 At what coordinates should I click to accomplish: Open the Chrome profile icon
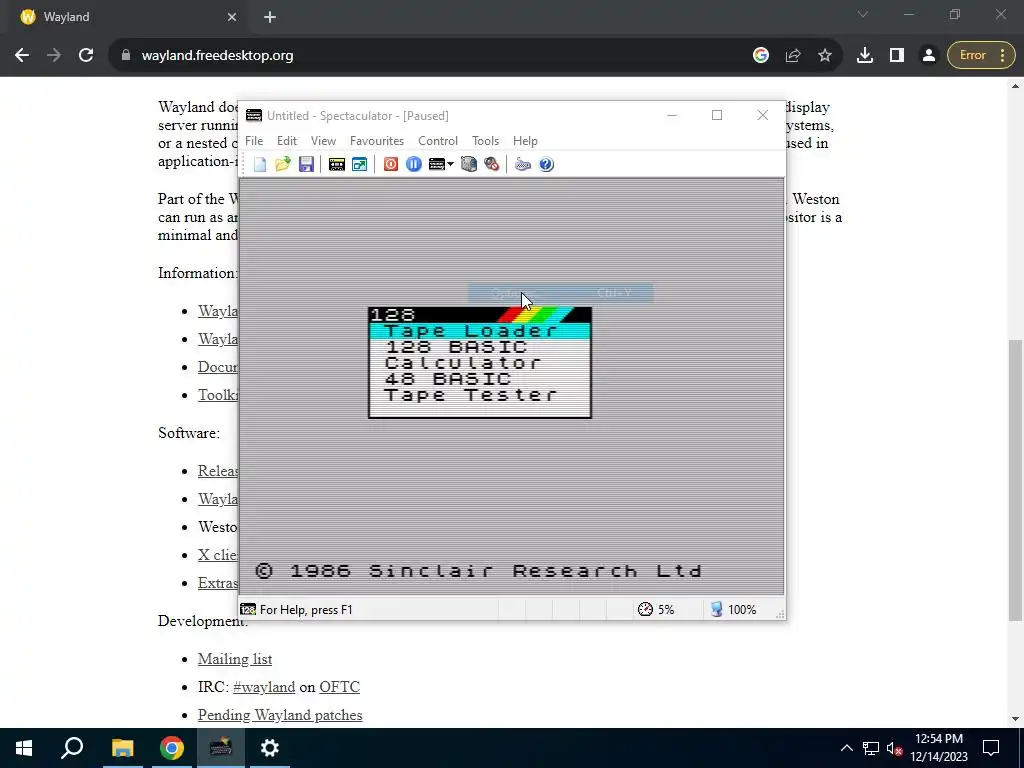(929, 56)
